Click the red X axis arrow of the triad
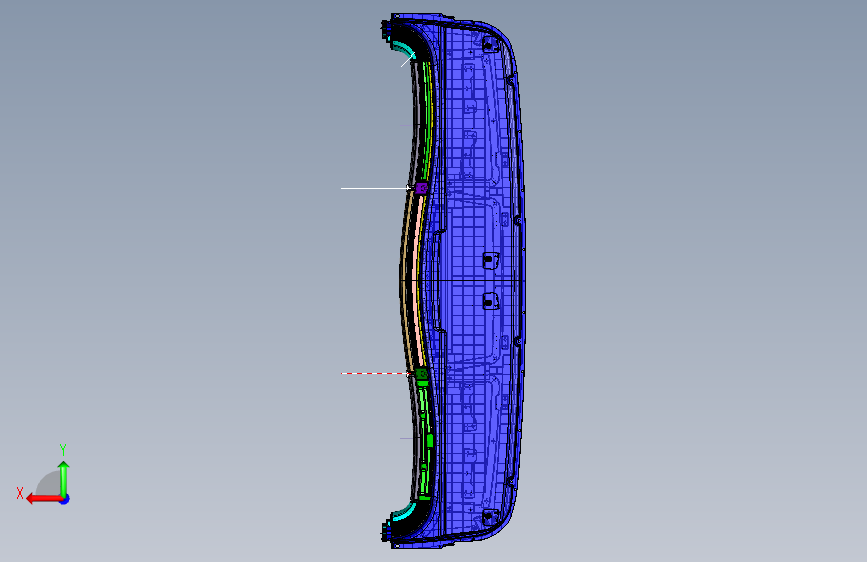867x562 pixels. tap(44, 499)
